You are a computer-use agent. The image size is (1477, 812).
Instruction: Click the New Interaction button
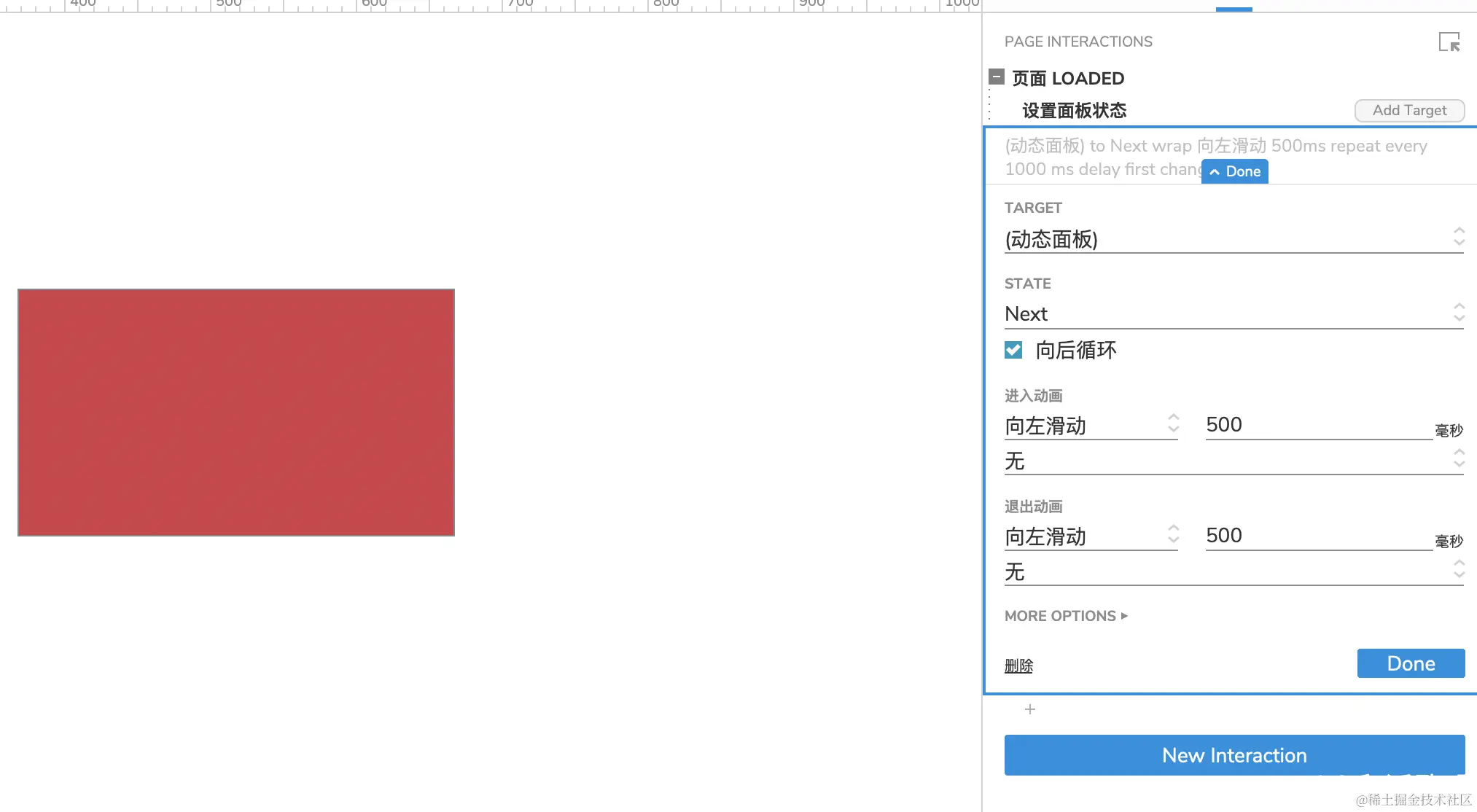[1234, 755]
